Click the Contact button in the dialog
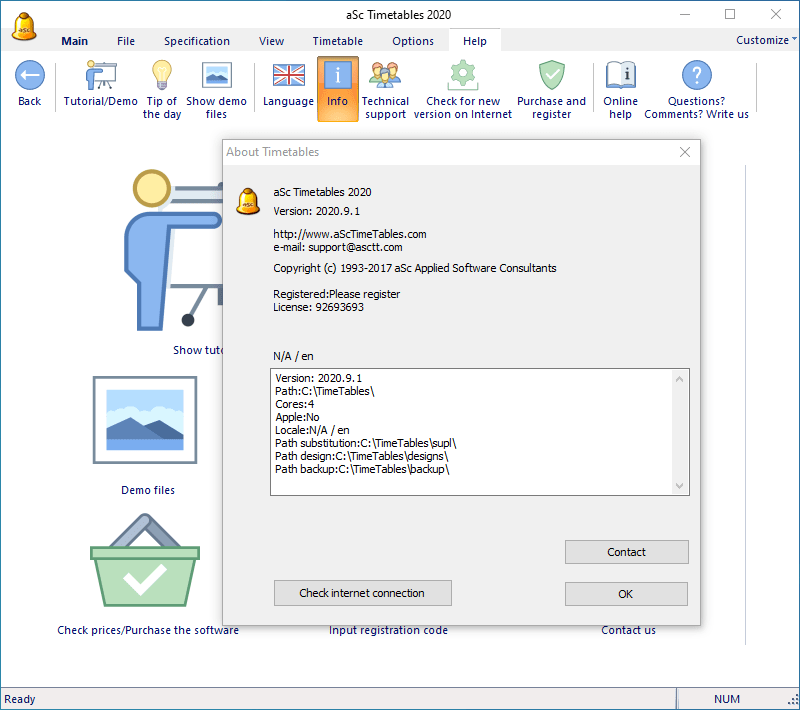800x710 pixels. 626,552
